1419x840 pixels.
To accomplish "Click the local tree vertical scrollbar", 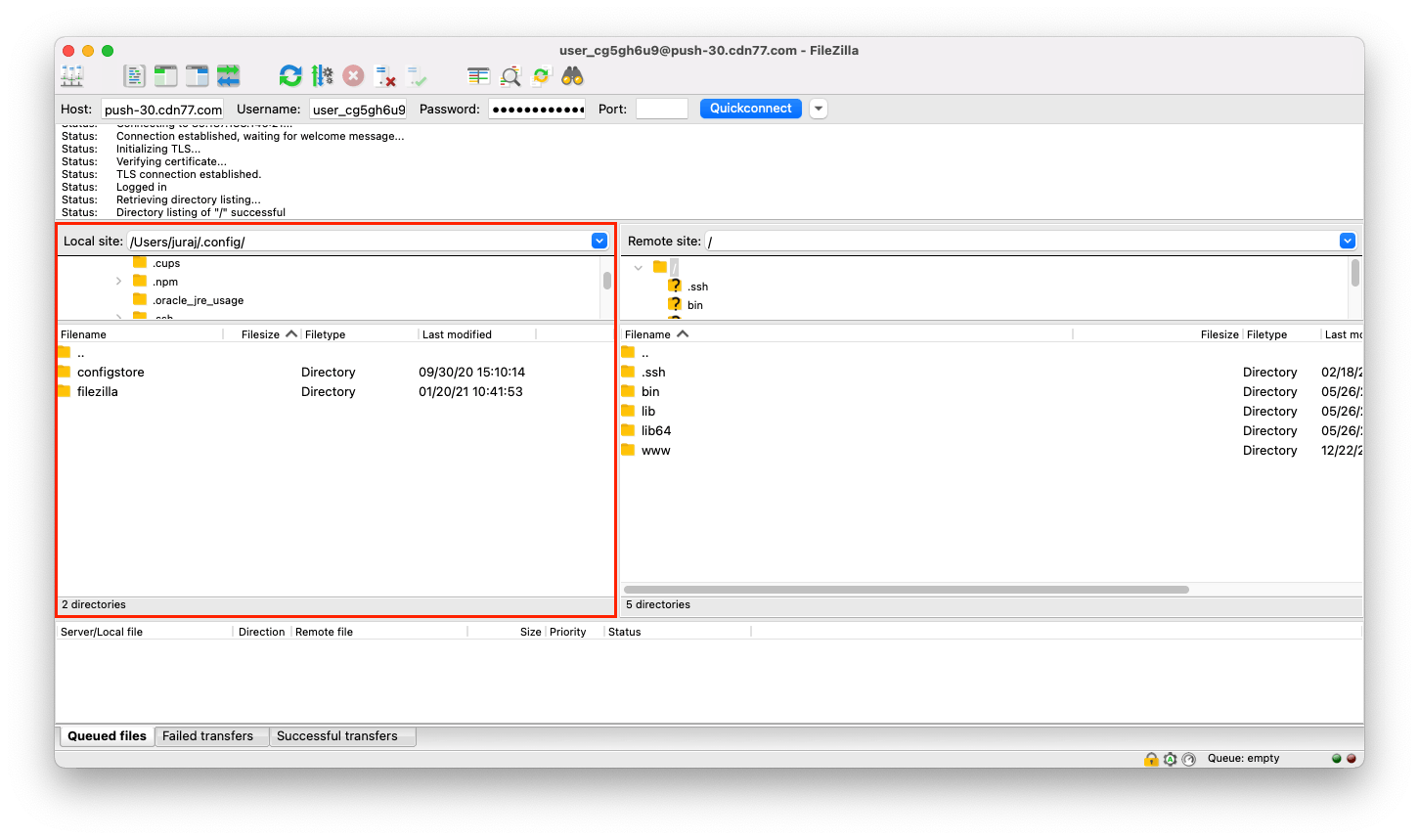I will pyautogui.click(x=607, y=281).
